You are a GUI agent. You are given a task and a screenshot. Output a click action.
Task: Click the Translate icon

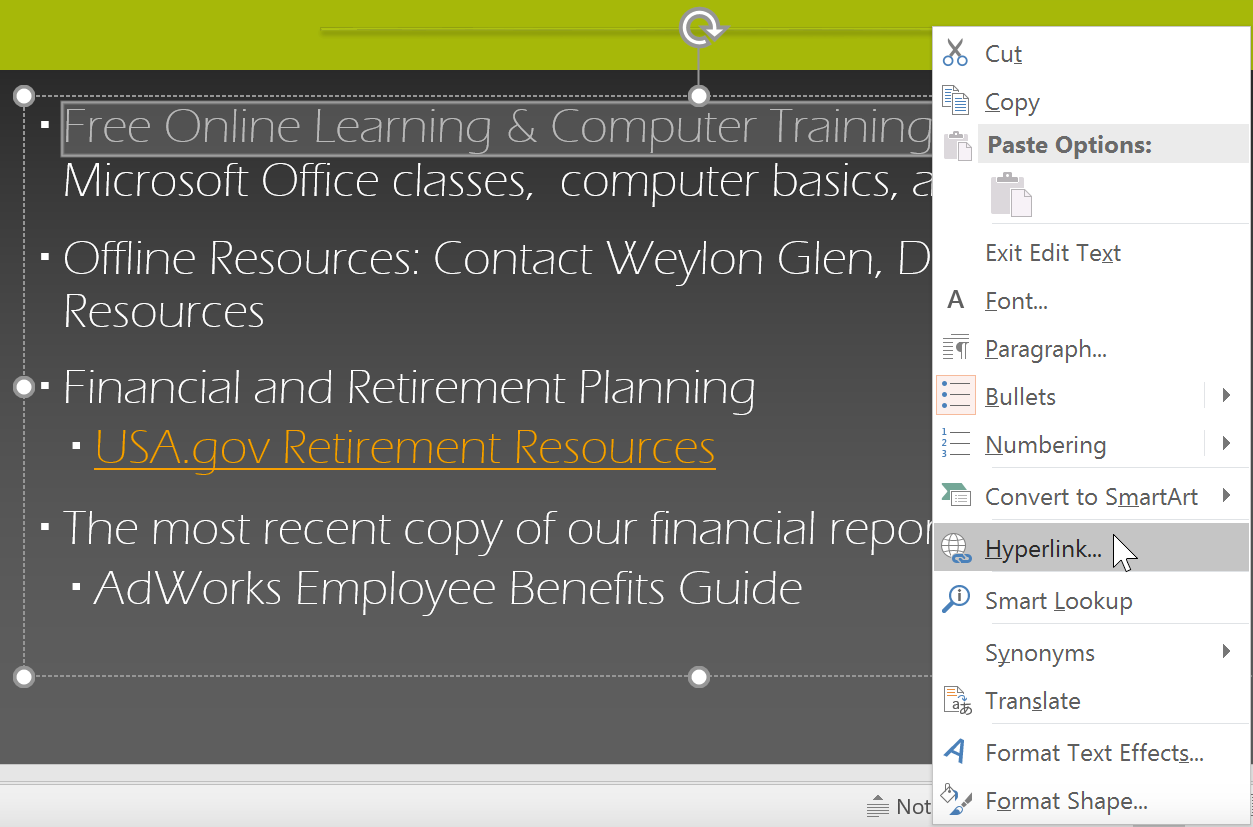tap(956, 701)
